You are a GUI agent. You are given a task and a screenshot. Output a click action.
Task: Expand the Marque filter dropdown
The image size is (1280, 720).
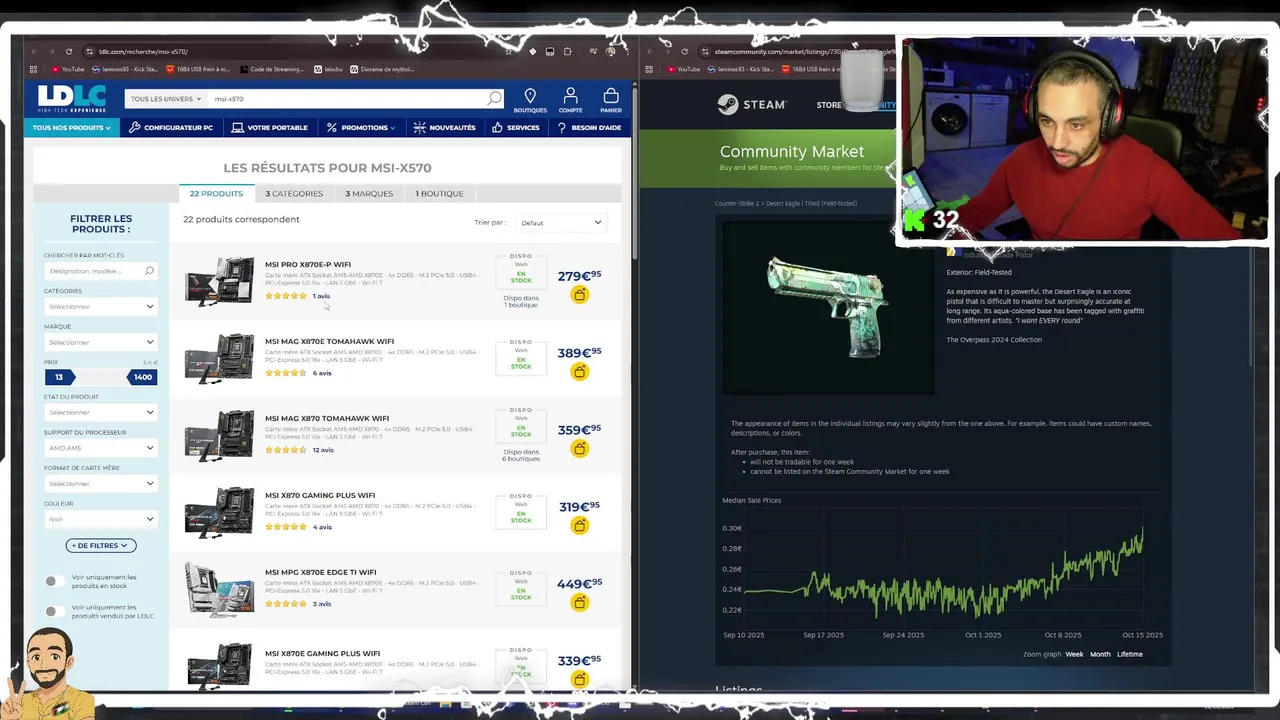100,342
